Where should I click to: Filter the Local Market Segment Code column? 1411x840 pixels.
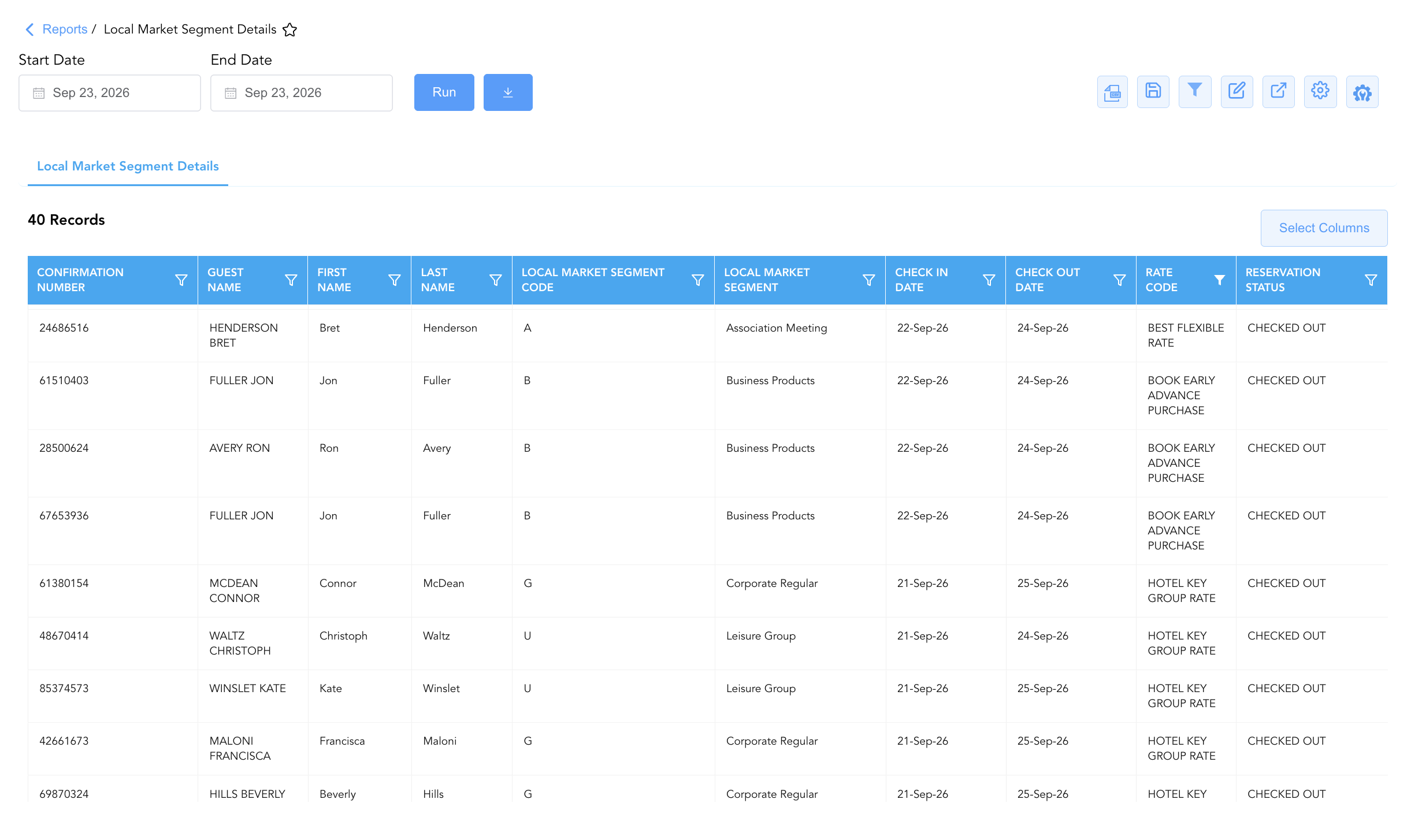[698, 280]
